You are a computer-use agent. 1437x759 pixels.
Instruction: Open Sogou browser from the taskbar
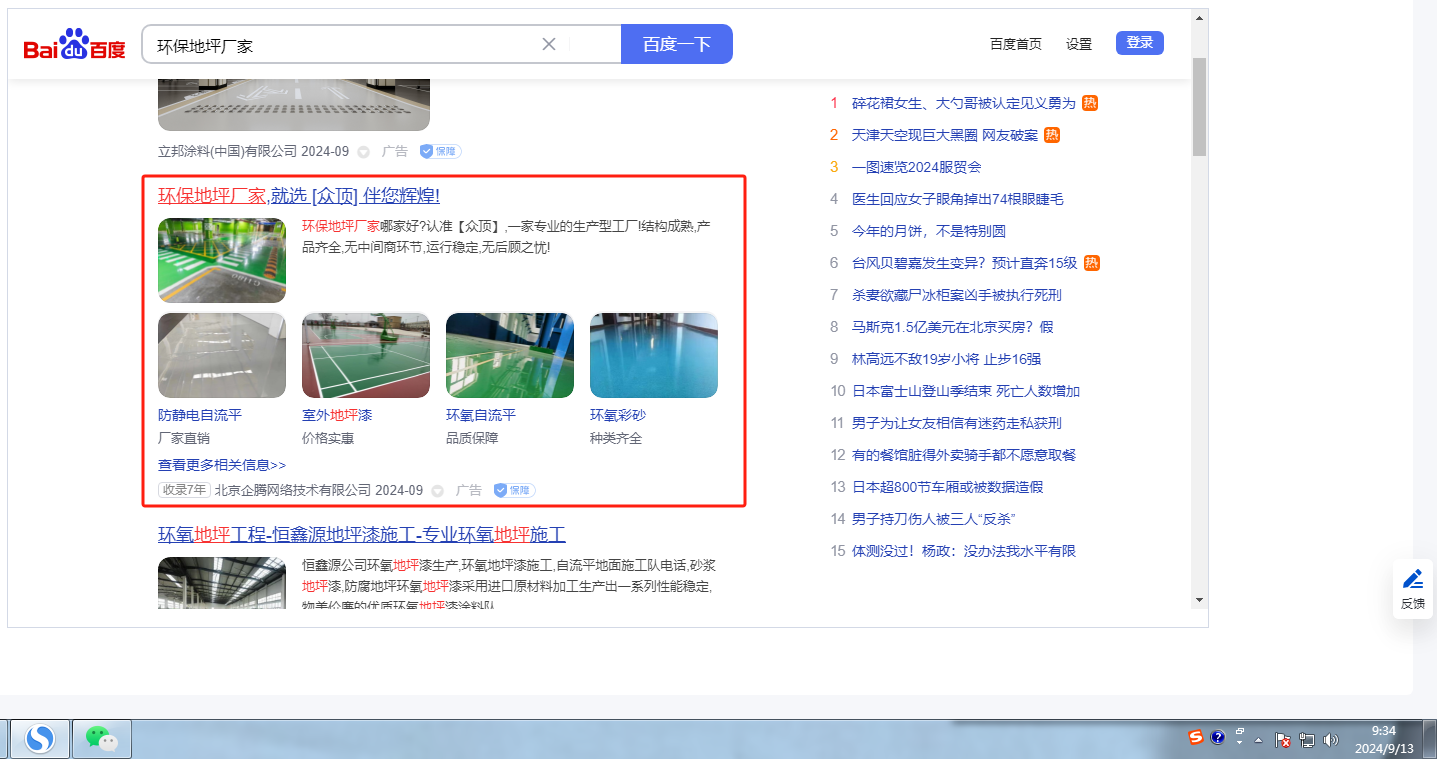pos(40,739)
